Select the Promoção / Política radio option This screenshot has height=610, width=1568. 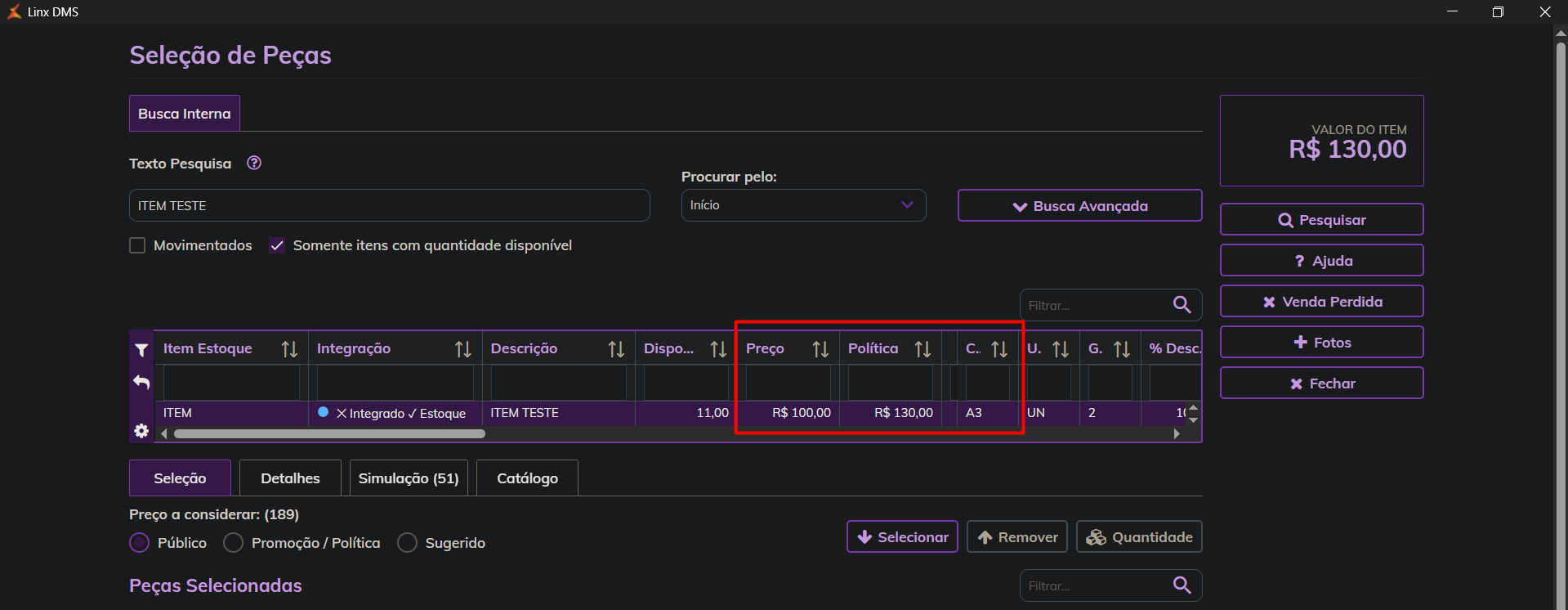pyautogui.click(x=234, y=543)
